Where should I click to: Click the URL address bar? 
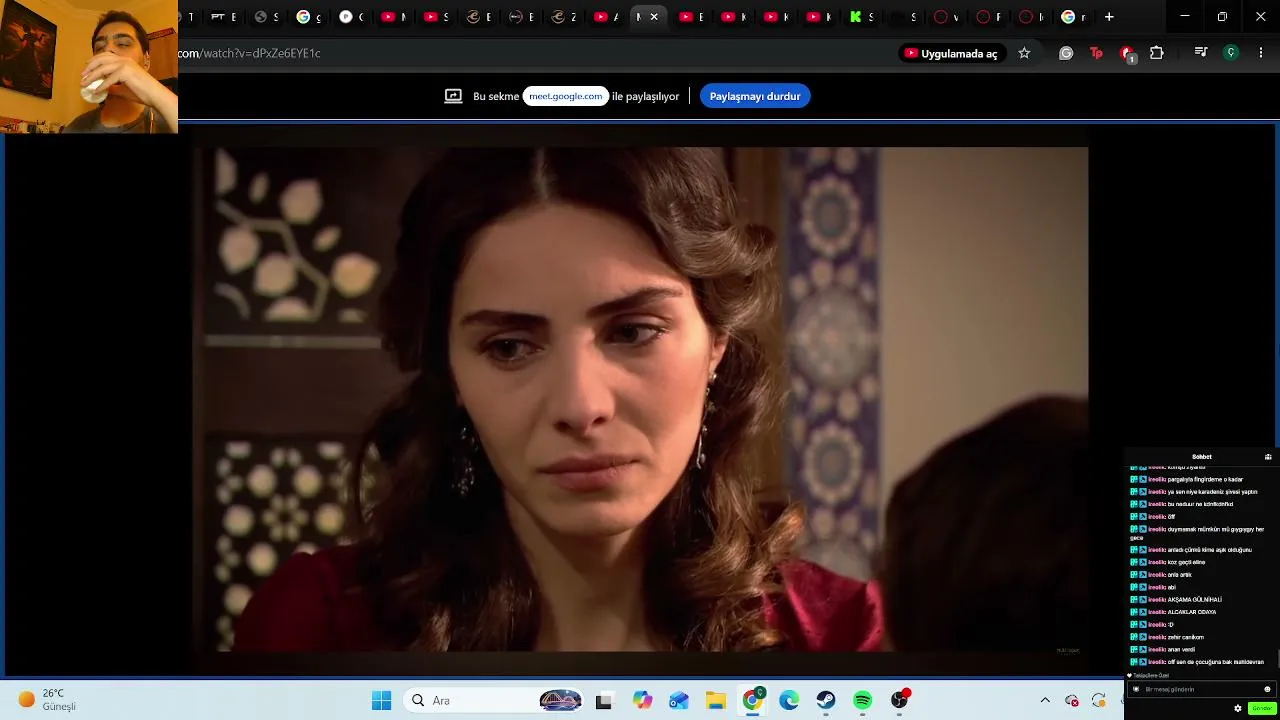pyautogui.click(x=535, y=54)
